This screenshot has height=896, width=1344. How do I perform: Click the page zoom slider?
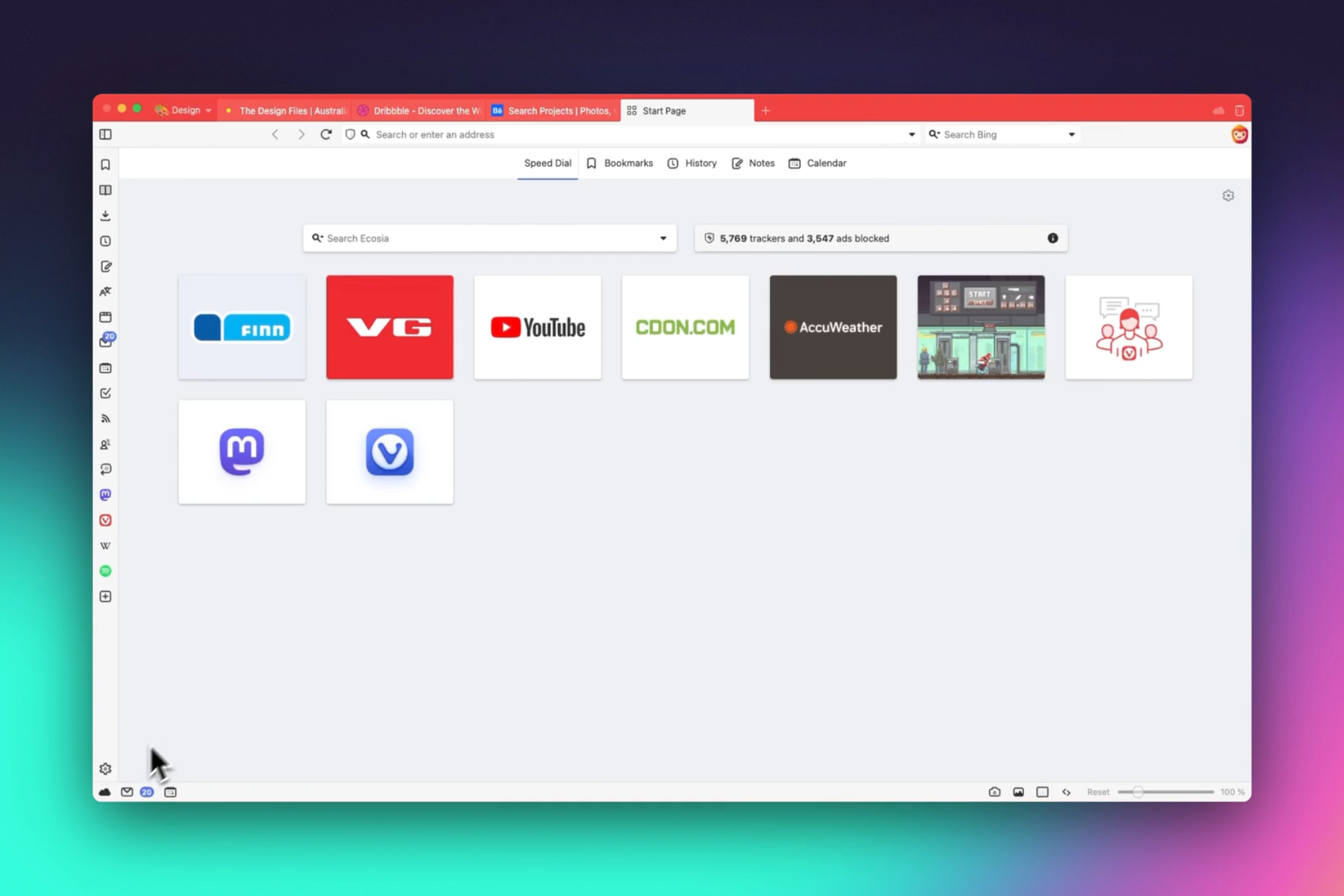[1165, 792]
